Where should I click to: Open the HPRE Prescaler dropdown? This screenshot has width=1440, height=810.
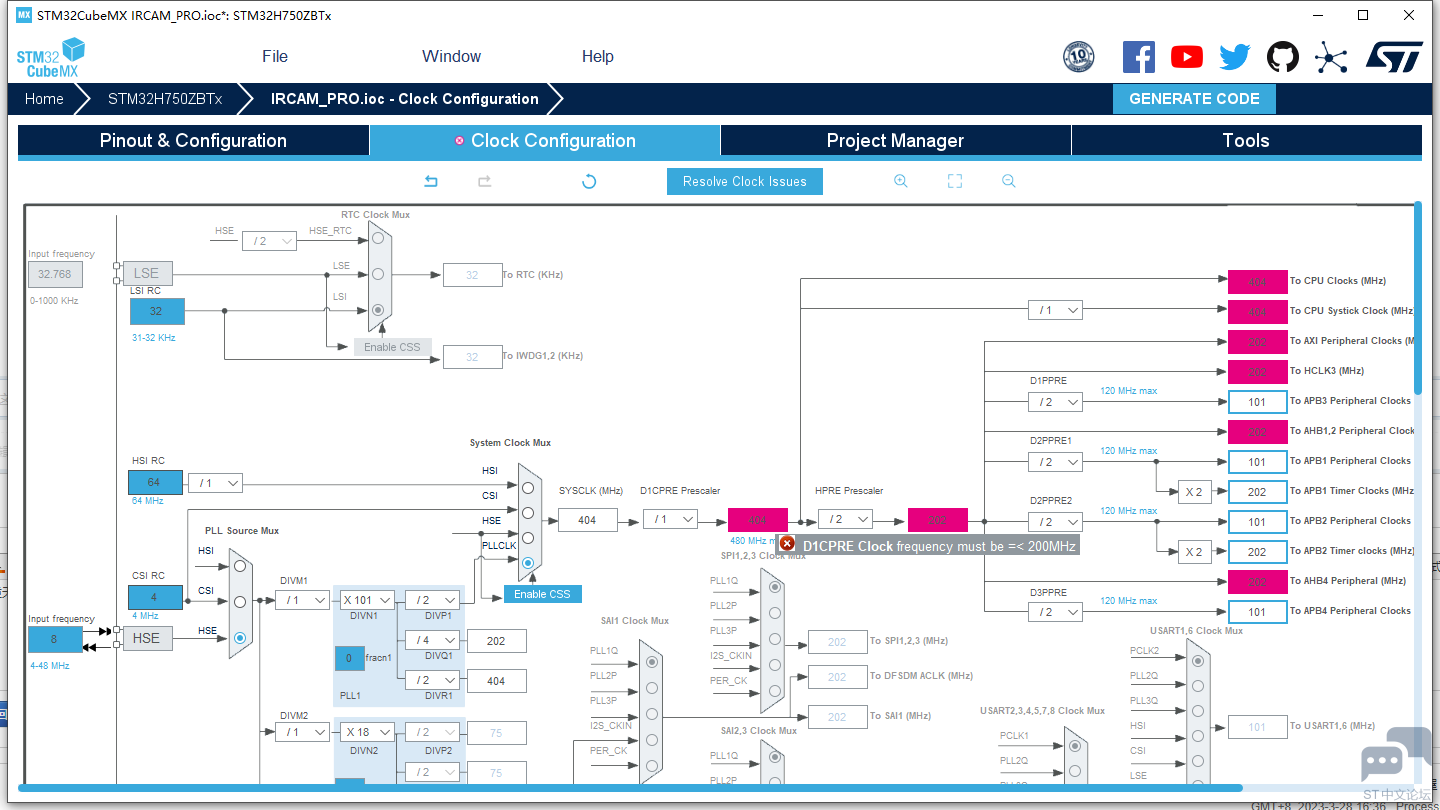[x=845, y=519]
